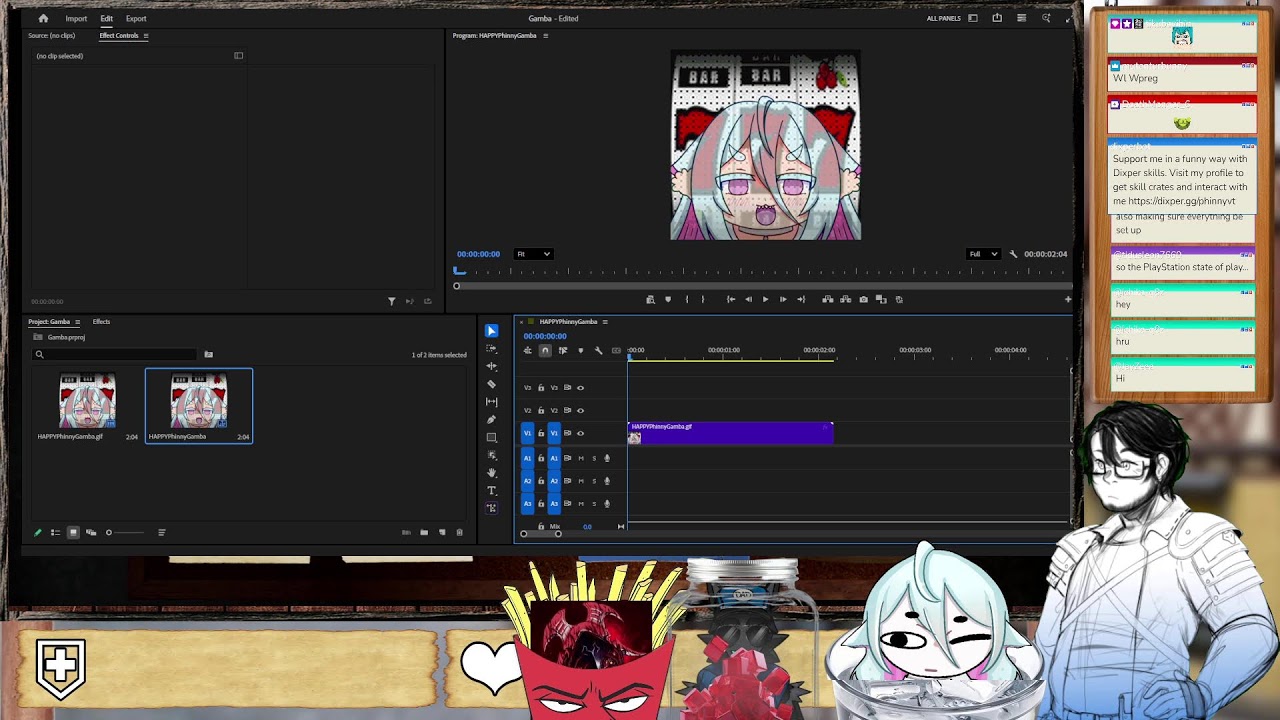Open the Full playback resolution dropdown
1280x720 pixels.
983,254
